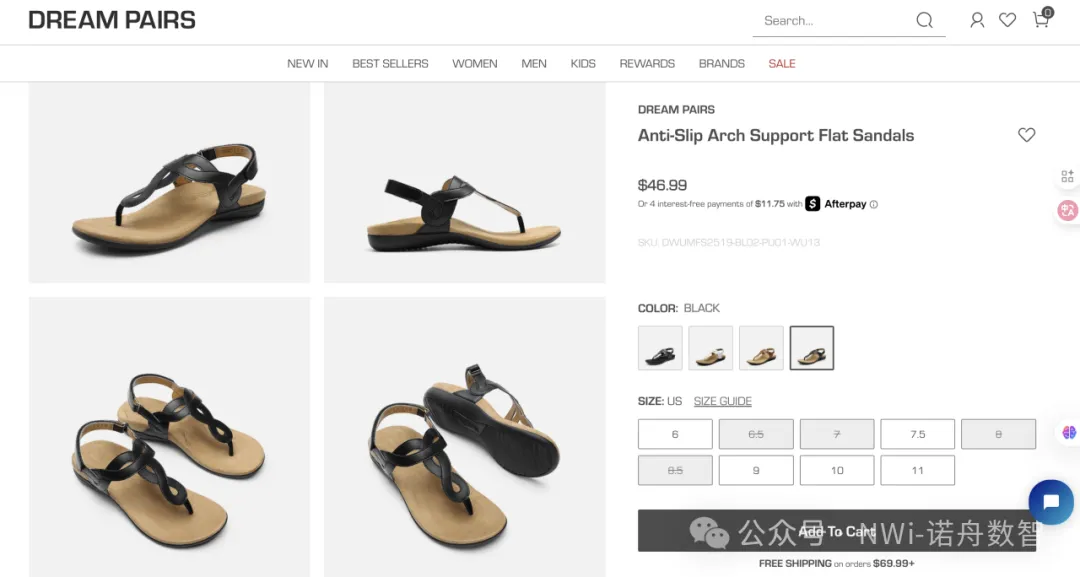1080x577 pixels.
Task: Choose the second tan color swatch
Action: click(710, 348)
